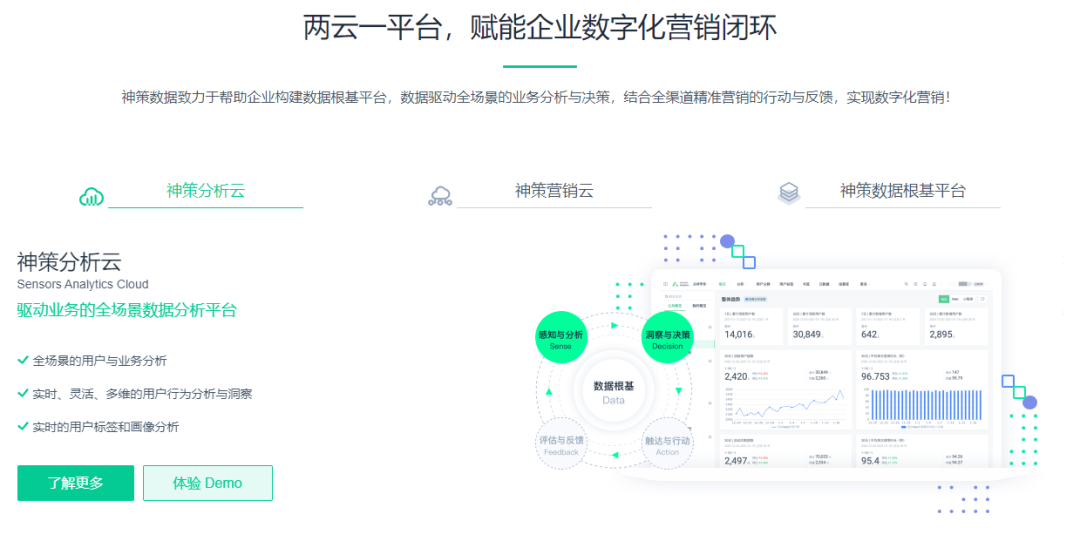The width and height of the screenshot is (1080, 541).
Task: Click the green text 驱动业务的全场景数据分析平台
Action: [127, 310]
